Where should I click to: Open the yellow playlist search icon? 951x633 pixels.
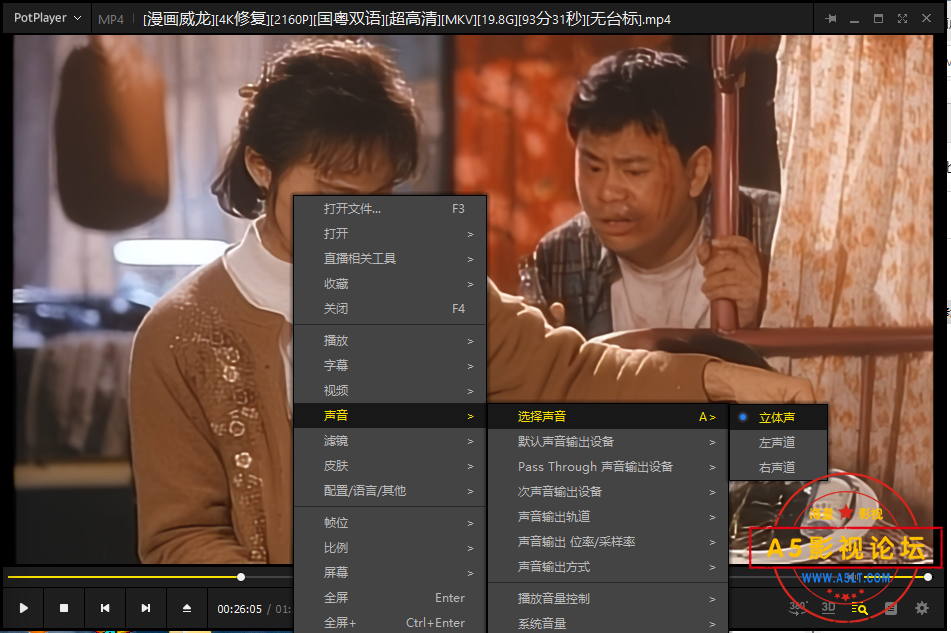click(859, 609)
